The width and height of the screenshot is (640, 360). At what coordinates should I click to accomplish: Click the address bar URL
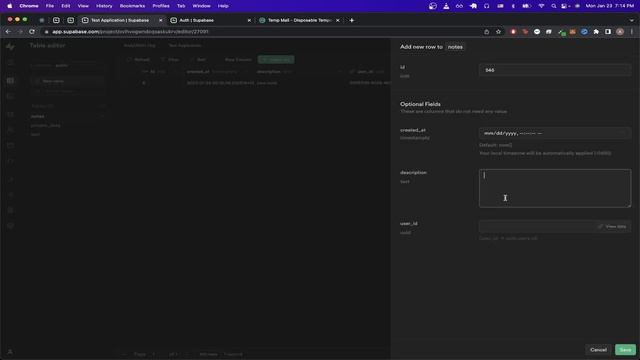pyautogui.click(x=130, y=31)
